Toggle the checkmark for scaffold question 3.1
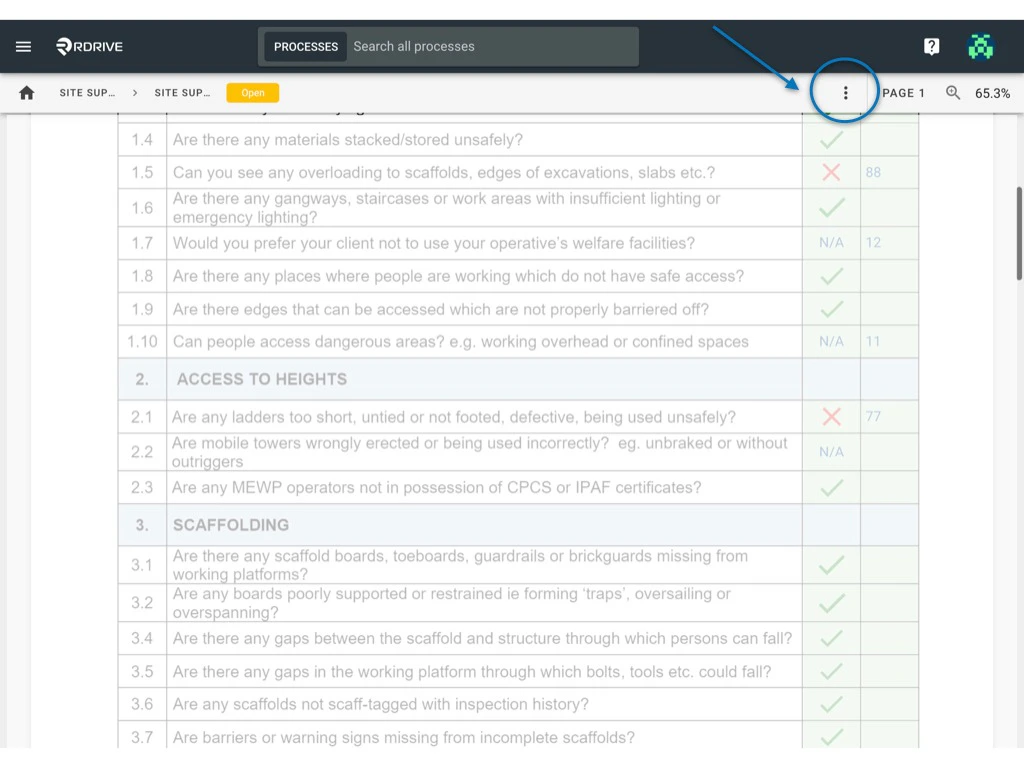 [830, 564]
